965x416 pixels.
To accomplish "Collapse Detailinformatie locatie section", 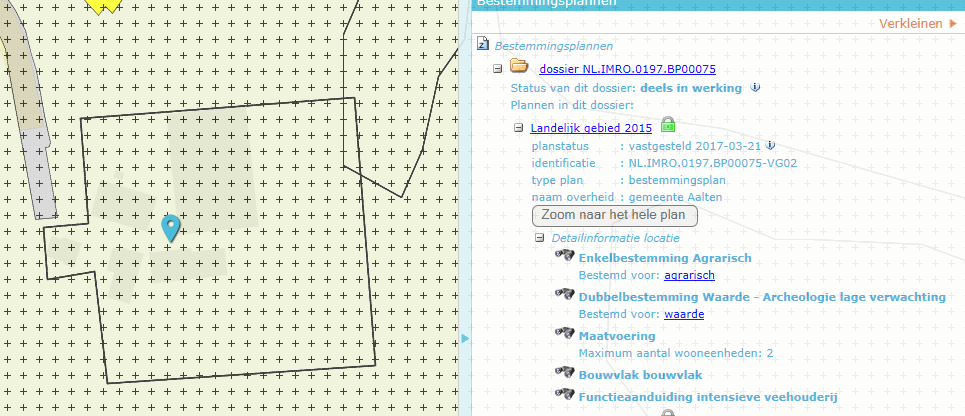I will [540, 238].
